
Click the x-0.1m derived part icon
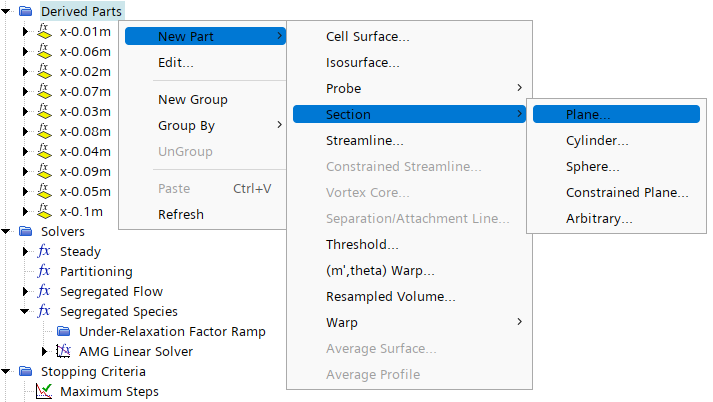coord(43,211)
